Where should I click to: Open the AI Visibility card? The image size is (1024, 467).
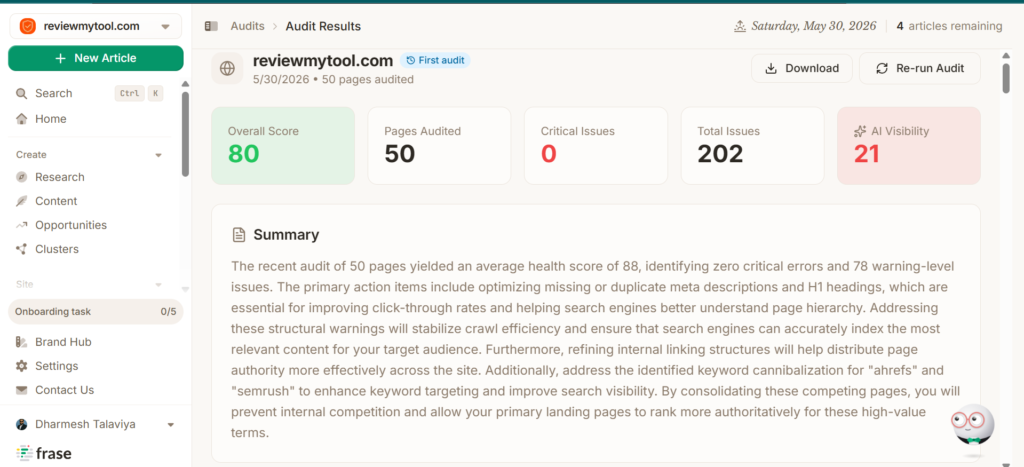(x=909, y=146)
